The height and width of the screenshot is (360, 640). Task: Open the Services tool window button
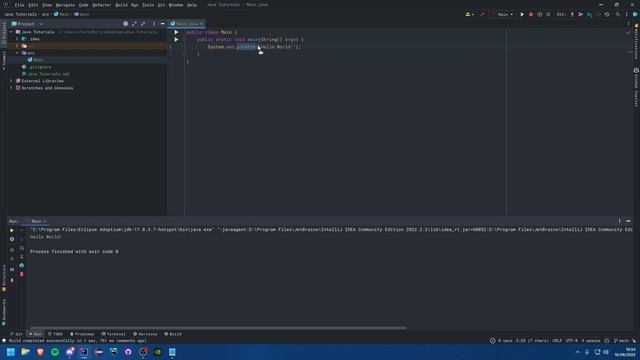(x=145, y=334)
